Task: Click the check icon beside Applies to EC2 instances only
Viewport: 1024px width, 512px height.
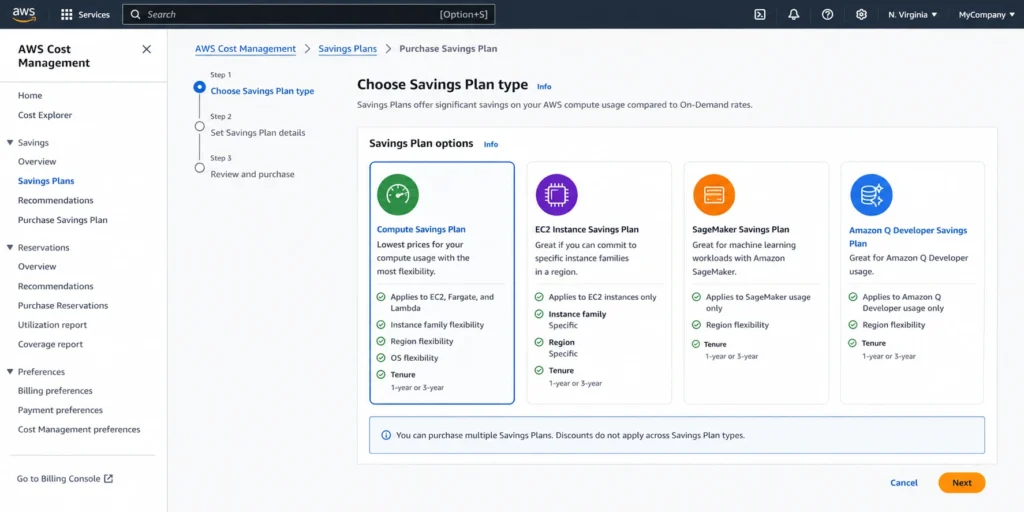Action: click(x=539, y=296)
